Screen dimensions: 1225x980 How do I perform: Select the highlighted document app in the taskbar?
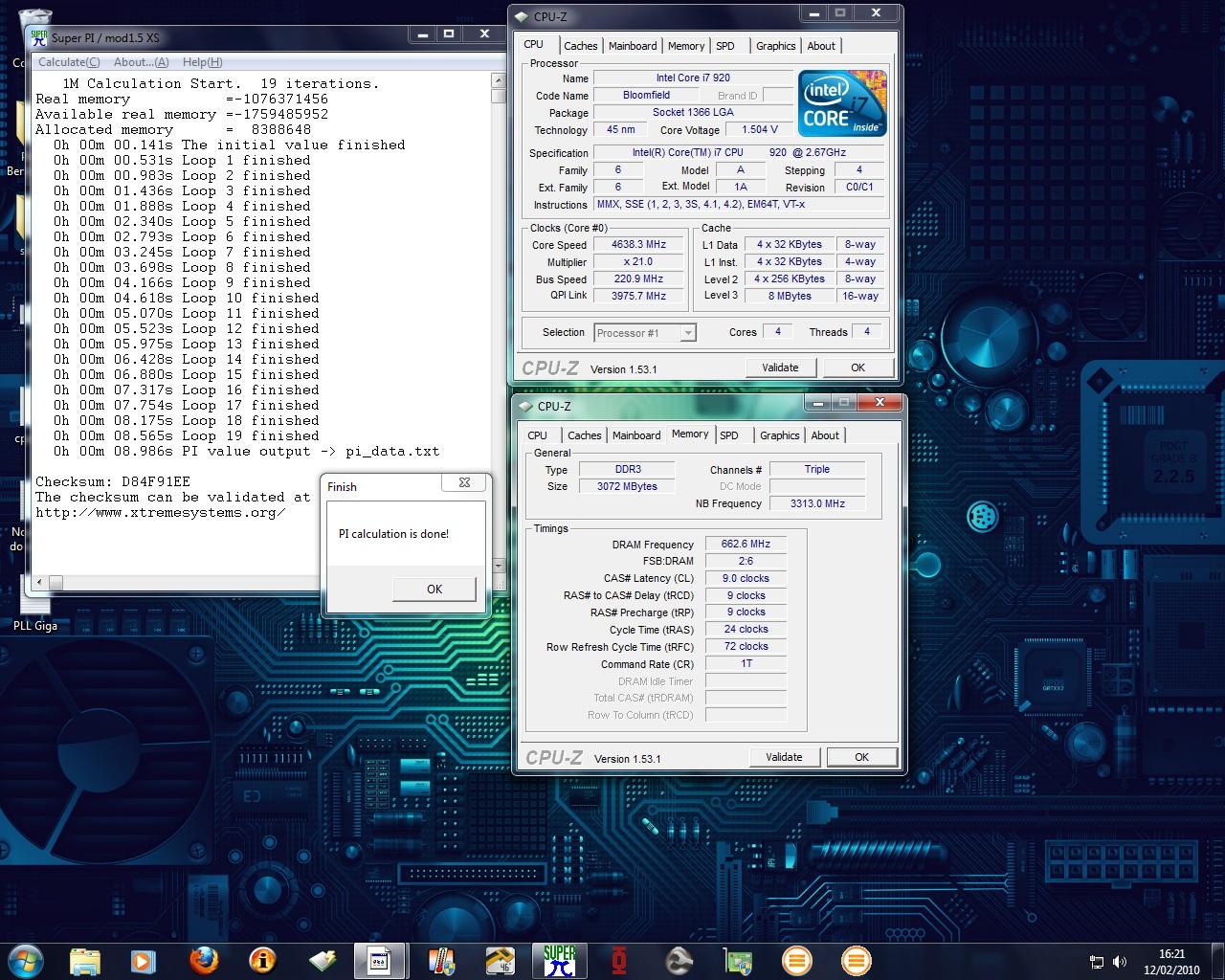[x=380, y=960]
